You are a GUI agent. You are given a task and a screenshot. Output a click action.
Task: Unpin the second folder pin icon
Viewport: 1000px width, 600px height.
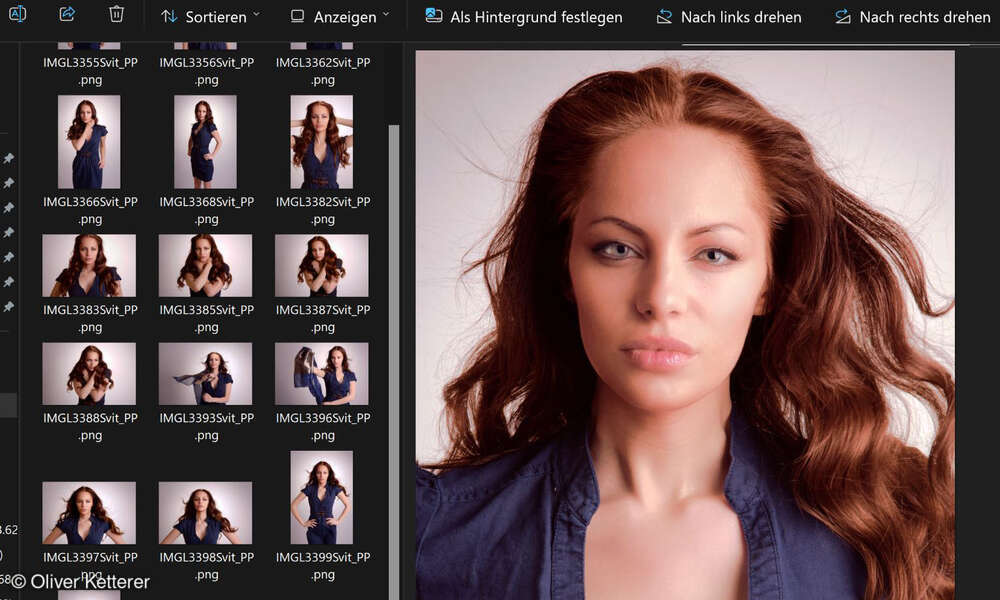click(9, 183)
